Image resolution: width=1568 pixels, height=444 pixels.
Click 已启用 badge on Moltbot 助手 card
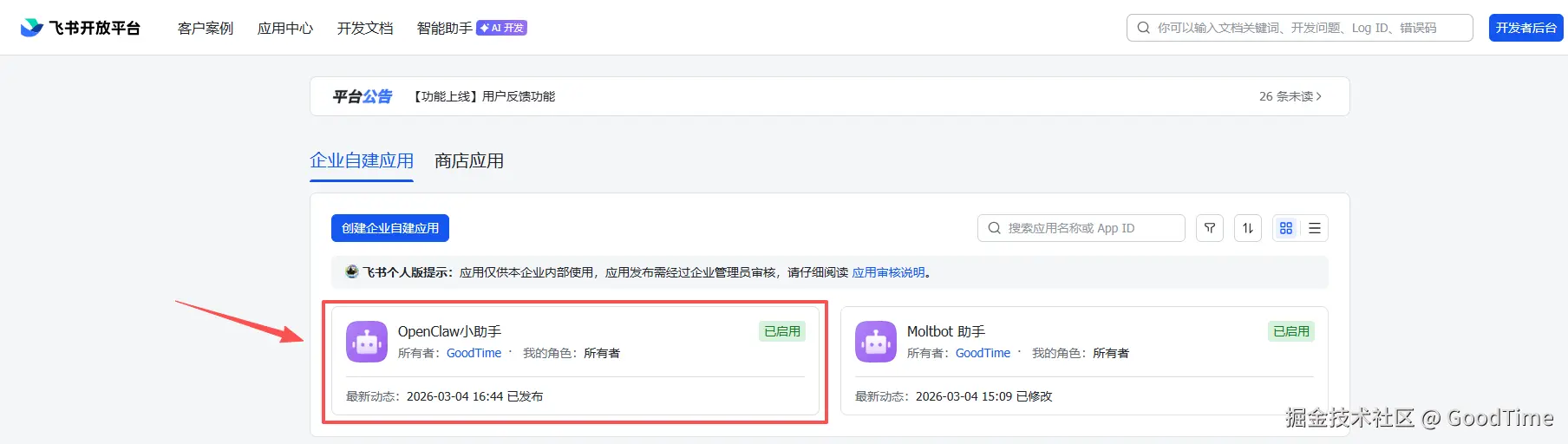(1291, 331)
